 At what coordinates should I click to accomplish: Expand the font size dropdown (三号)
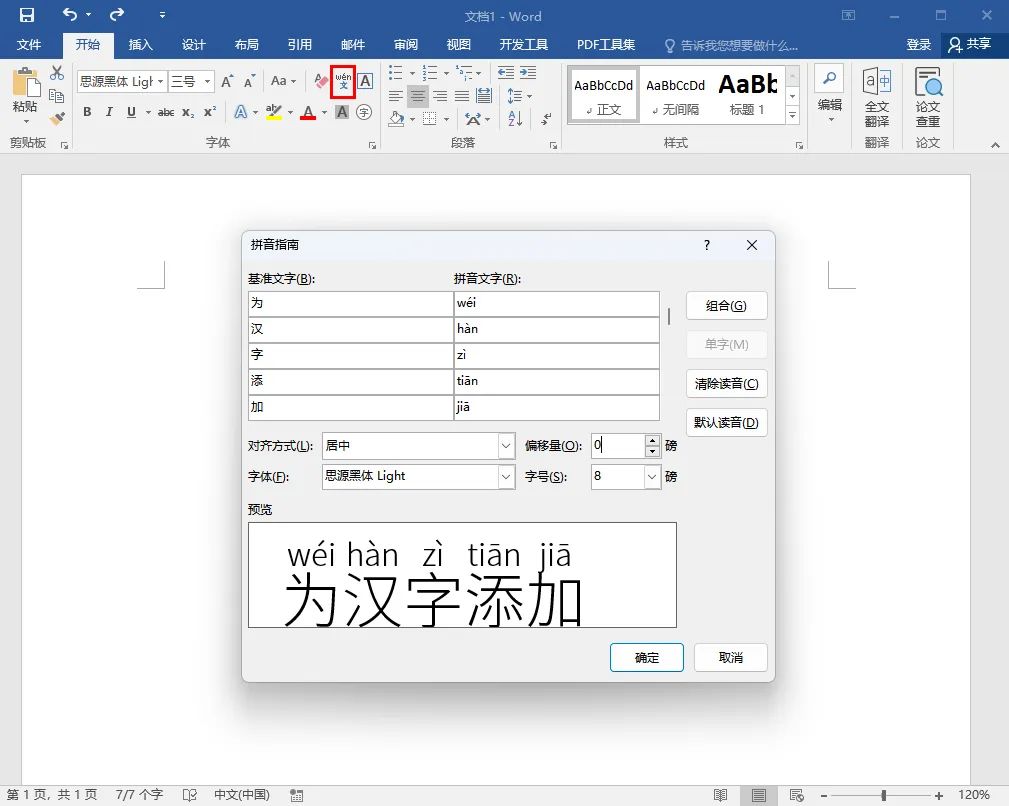[x=207, y=82]
